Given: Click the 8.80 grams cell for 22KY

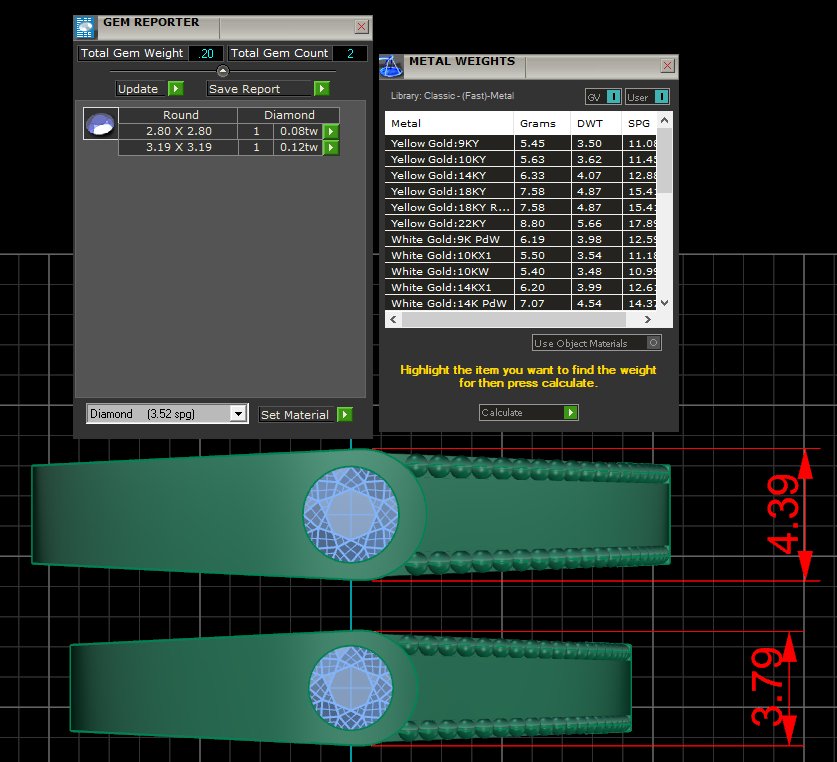Looking at the screenshot, I should tap(542, 223).
